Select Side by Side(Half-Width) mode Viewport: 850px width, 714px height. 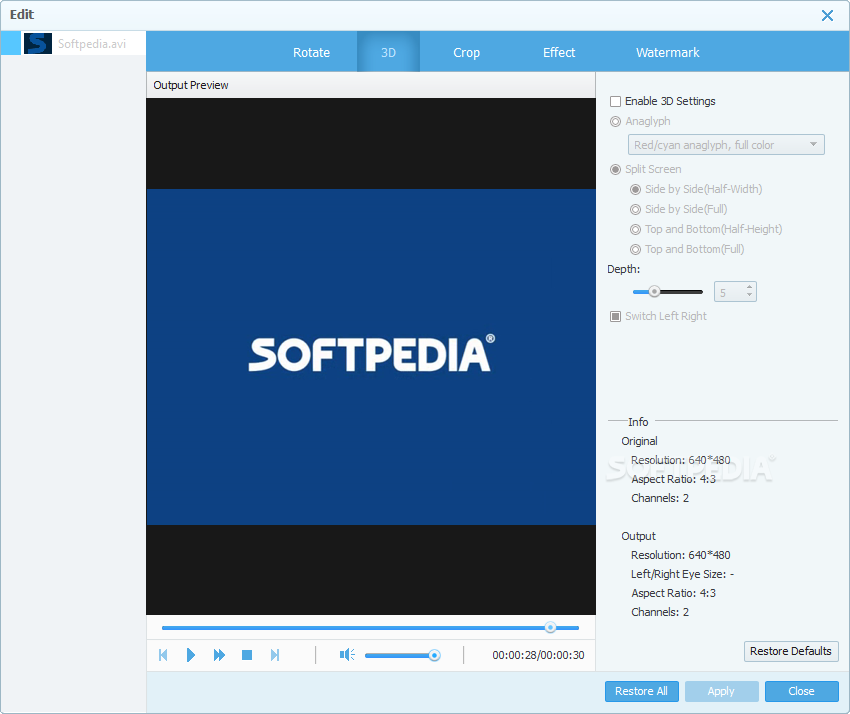coord(635,189)
